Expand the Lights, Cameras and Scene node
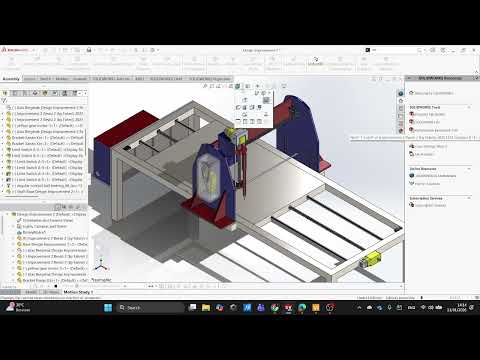This screenshot has height=360, width=480. (13, 226)
